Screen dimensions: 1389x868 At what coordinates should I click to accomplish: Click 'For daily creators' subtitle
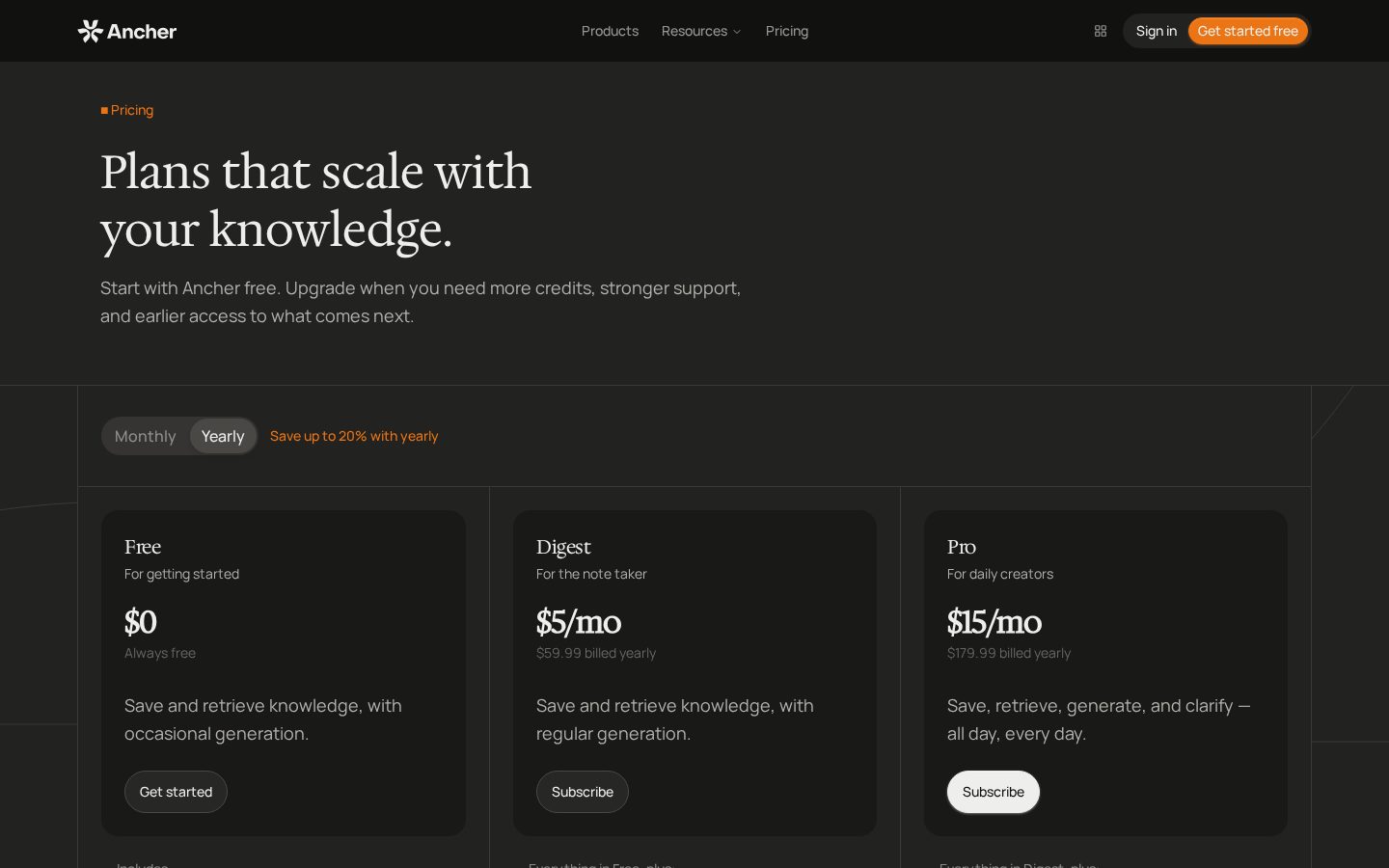[1000, 574]
